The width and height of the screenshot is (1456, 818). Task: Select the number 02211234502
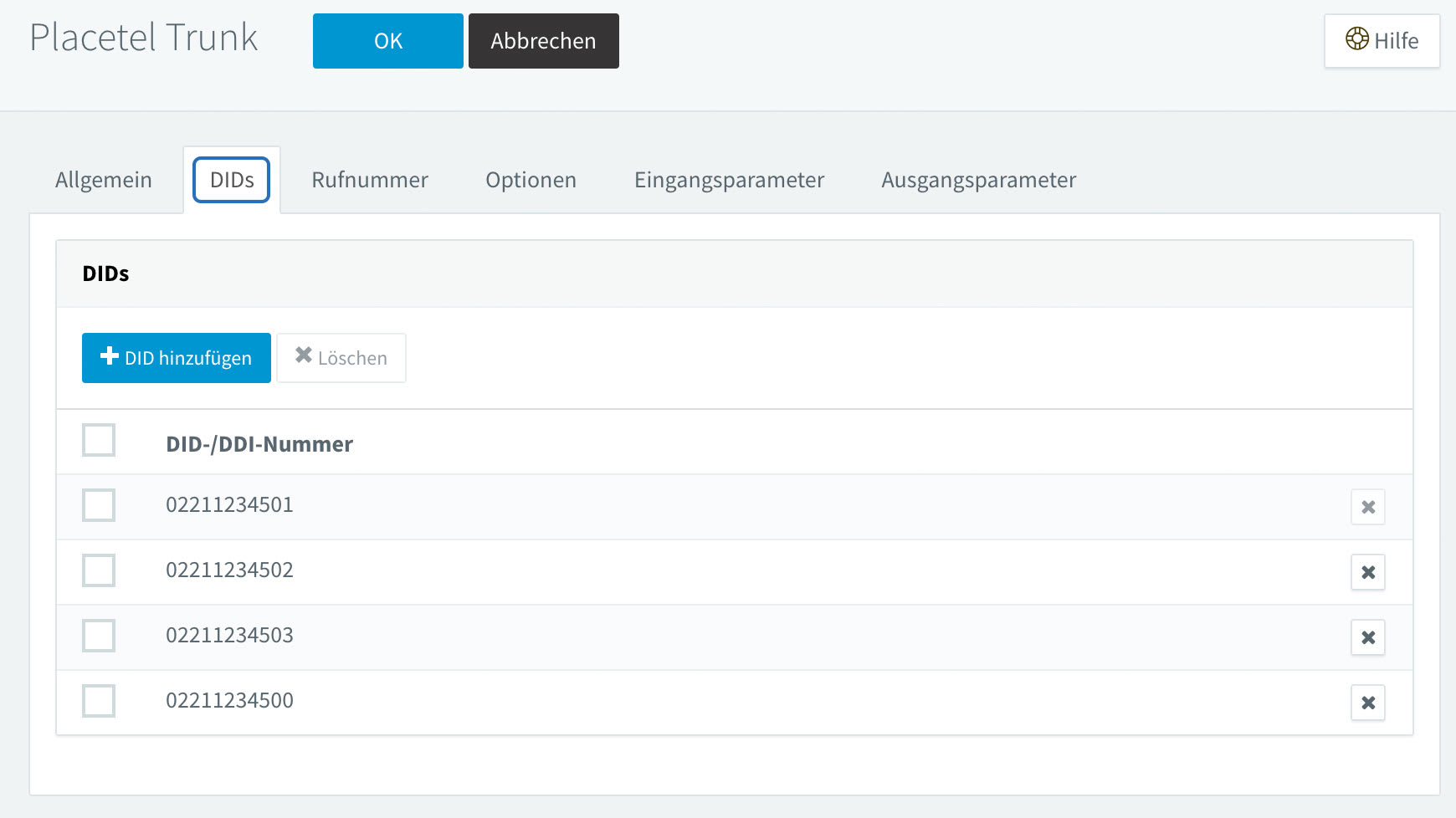click(x=229, y=570)
